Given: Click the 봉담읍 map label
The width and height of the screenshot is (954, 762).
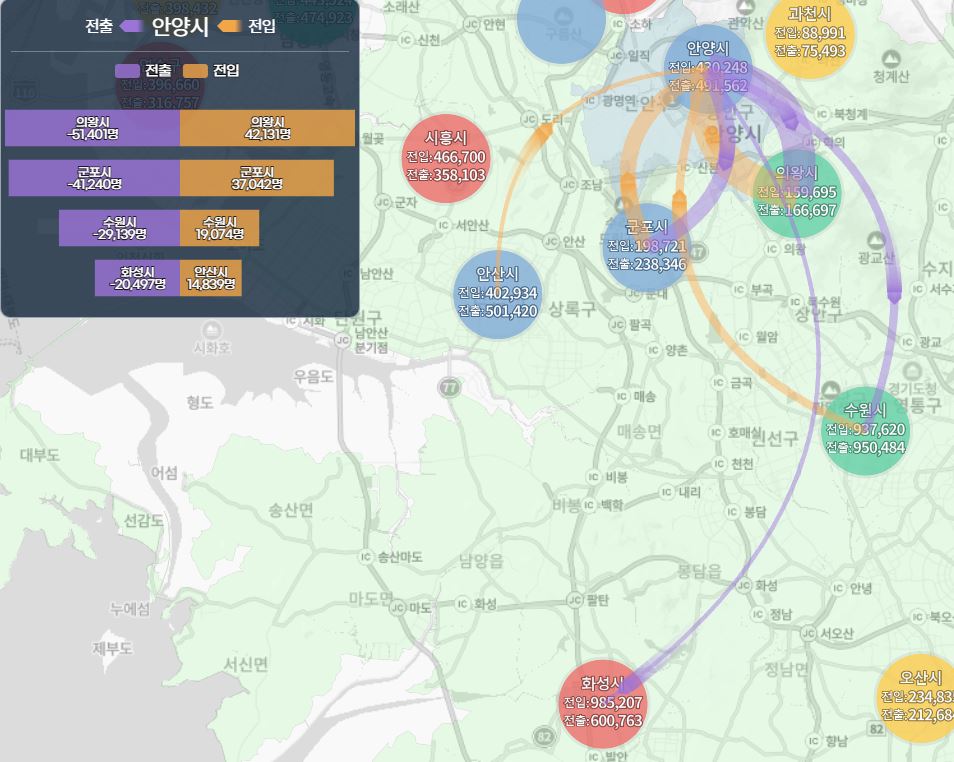Looking at the screenshot, I should [700, 571].
